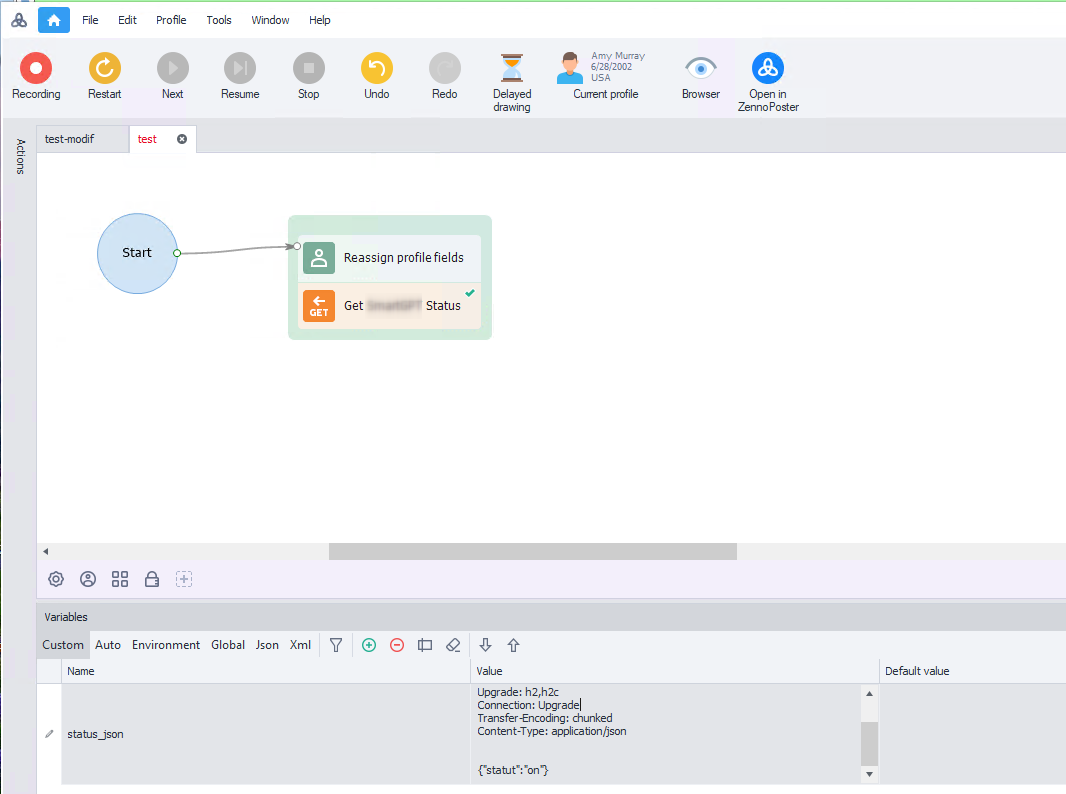Go to the Home button

click(x=54, y=20)
